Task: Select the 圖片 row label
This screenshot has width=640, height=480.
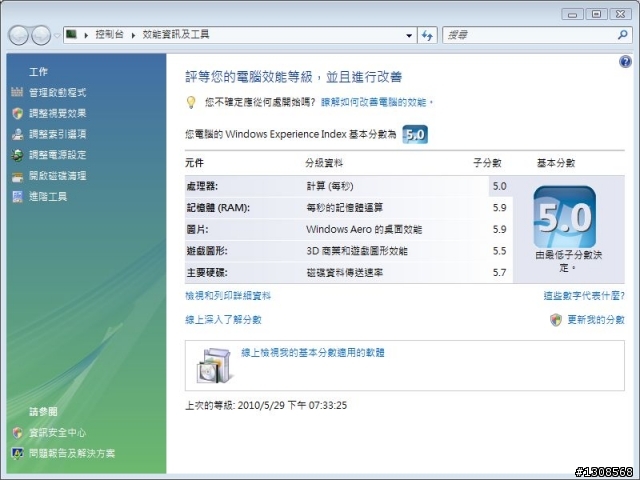Action: pyautogui.click(x=197, y=229)
